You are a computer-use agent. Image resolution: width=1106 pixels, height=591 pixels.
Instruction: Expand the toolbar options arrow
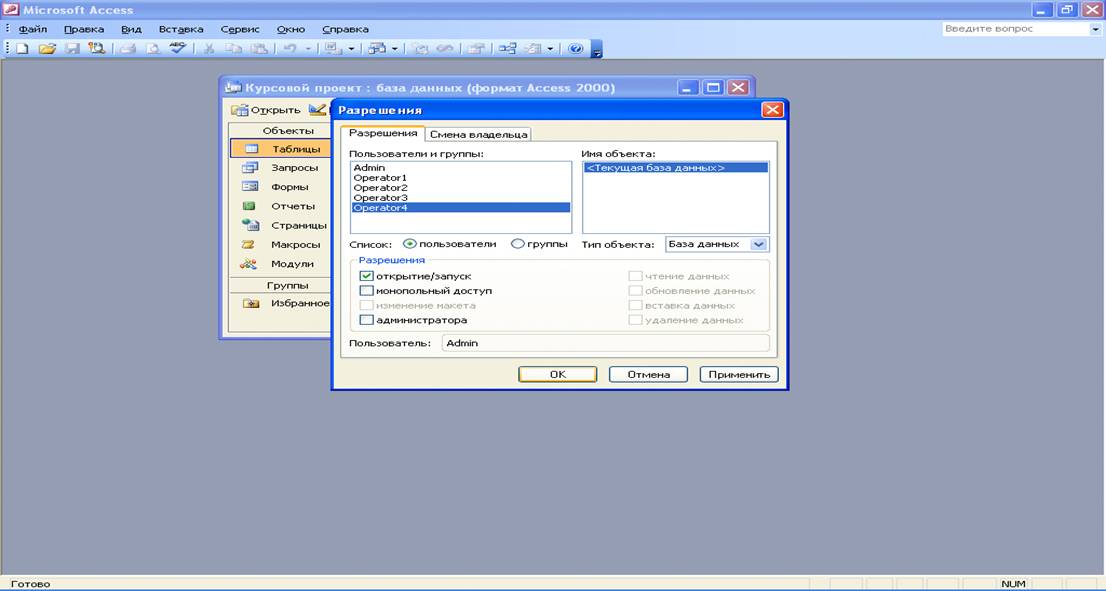[596, 50]
